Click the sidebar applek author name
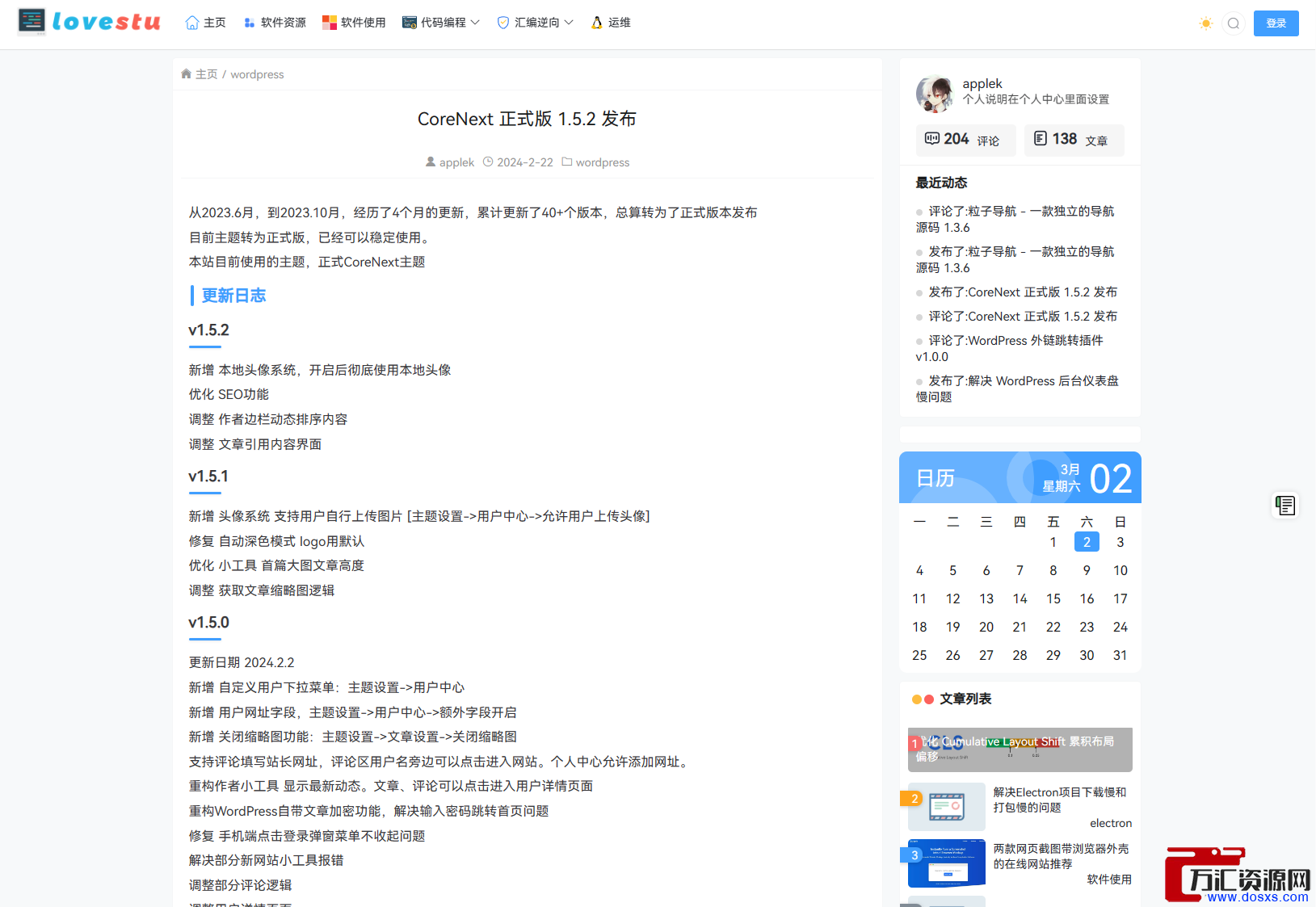The height and width of the screenshot is (907, 1316). pyautogui.click(x=982, y=83)
